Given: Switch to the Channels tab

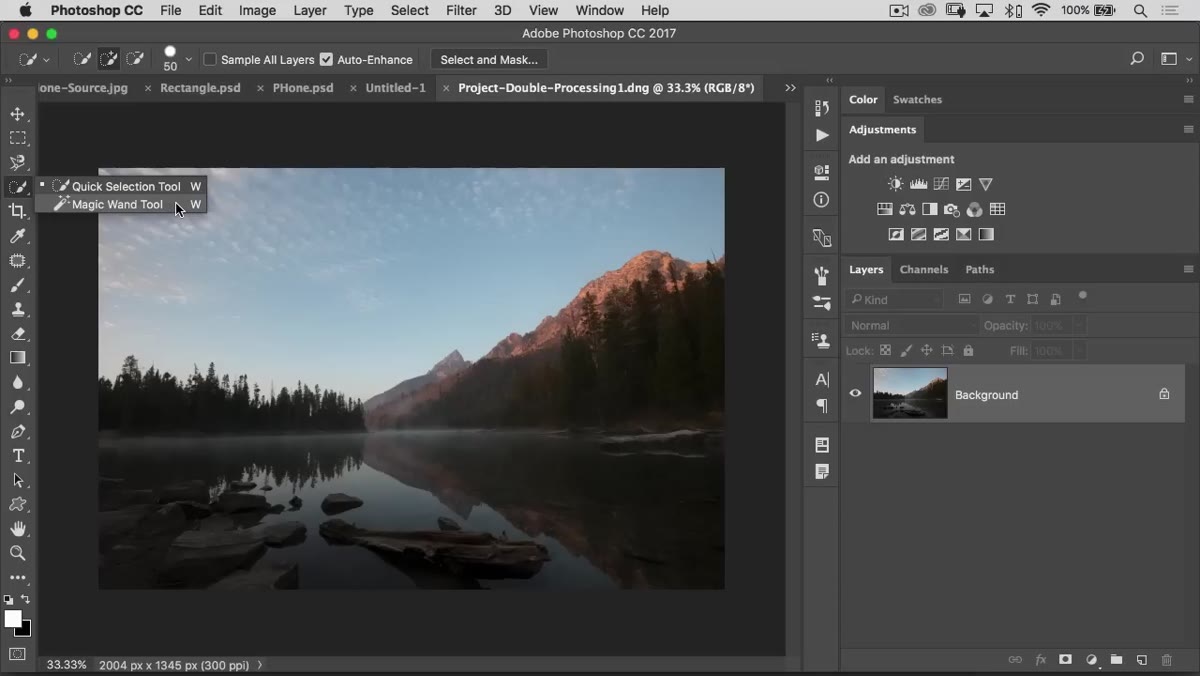Looking at the screenshot, I should tap(924, 269).
